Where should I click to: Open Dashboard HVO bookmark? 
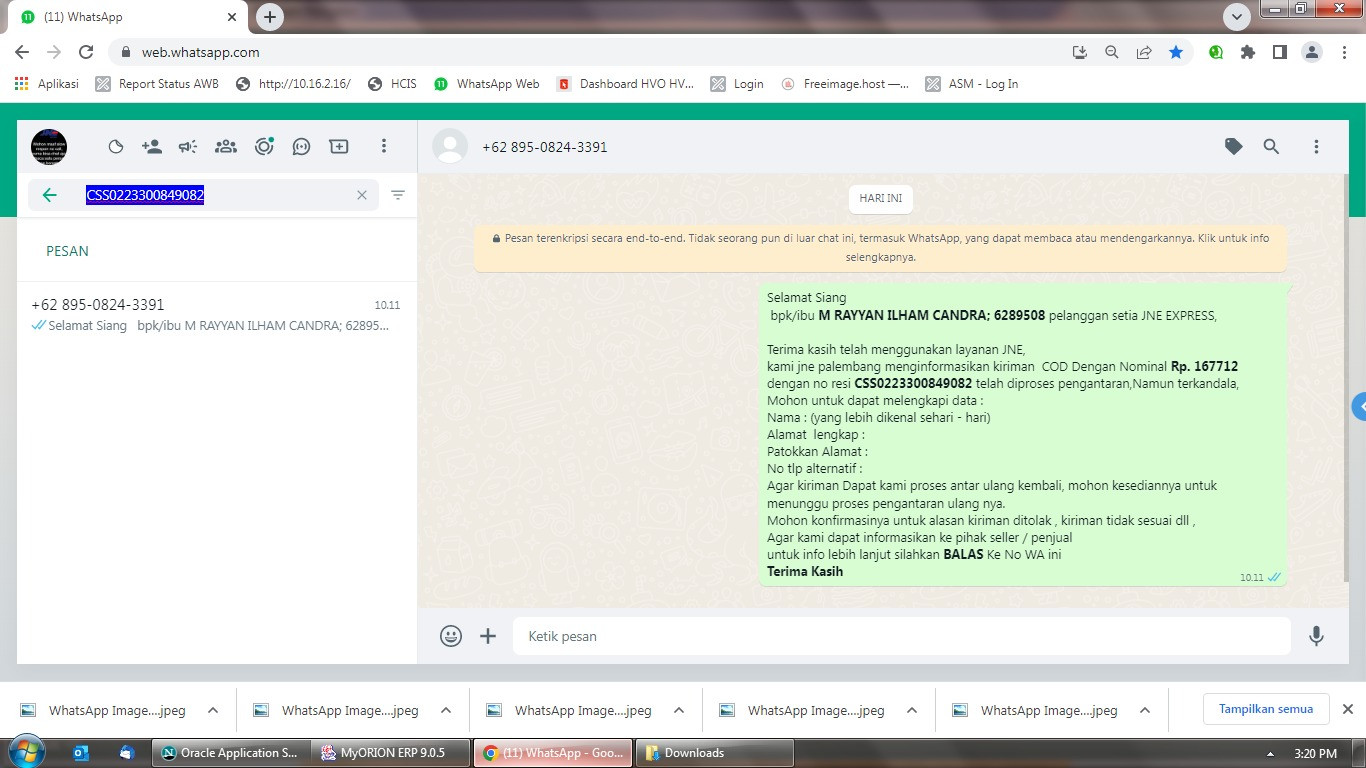625,84
